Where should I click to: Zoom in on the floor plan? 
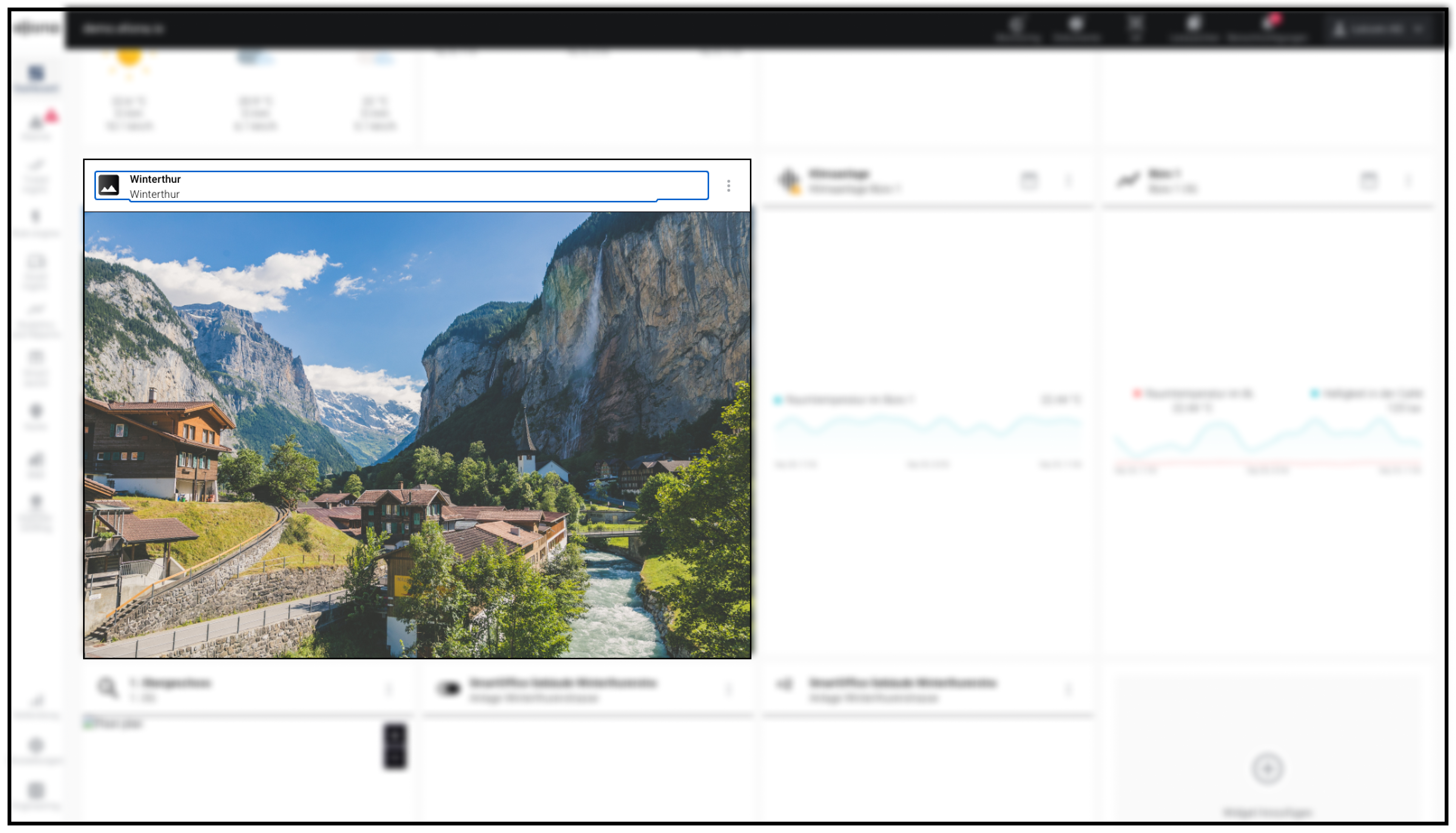tap(394, 736)
